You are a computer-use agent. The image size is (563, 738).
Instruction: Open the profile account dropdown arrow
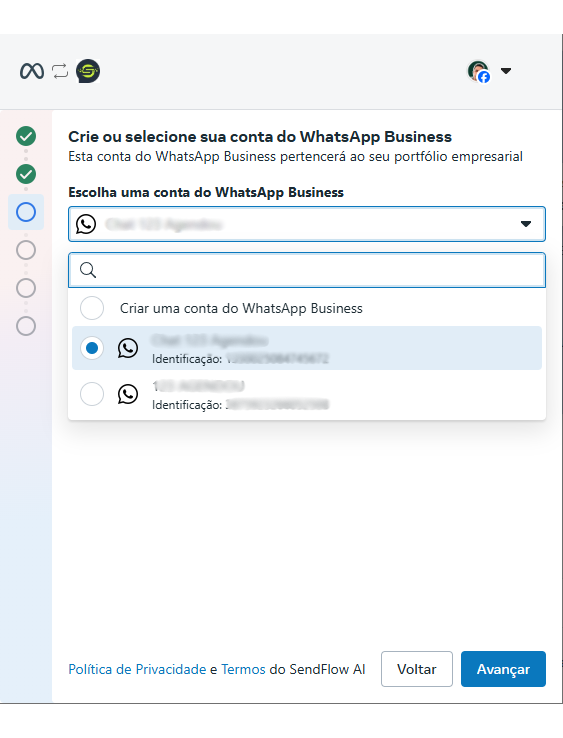point(506,71)
